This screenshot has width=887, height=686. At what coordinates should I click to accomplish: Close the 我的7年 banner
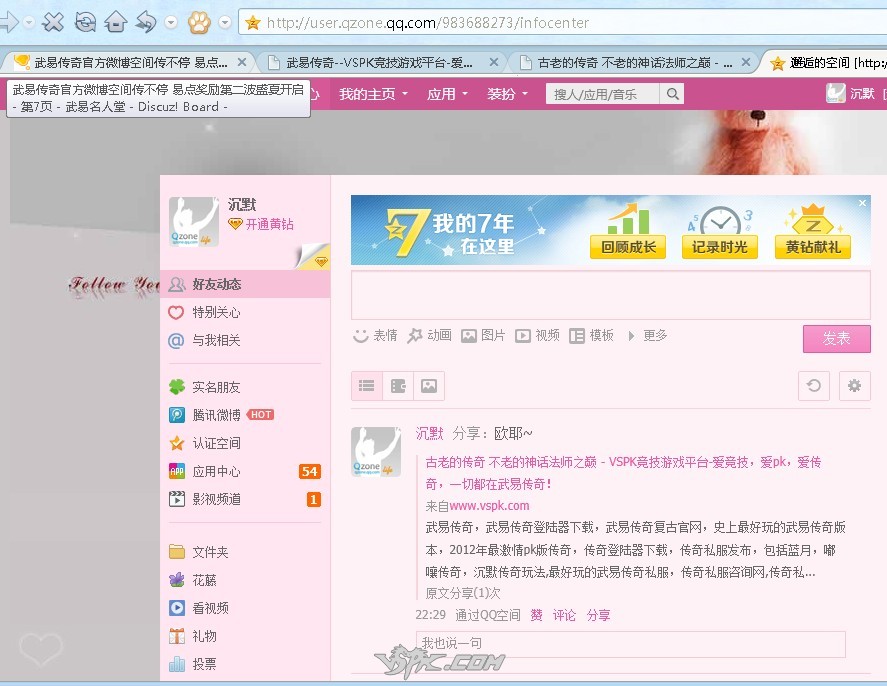[x=862, y=203]
